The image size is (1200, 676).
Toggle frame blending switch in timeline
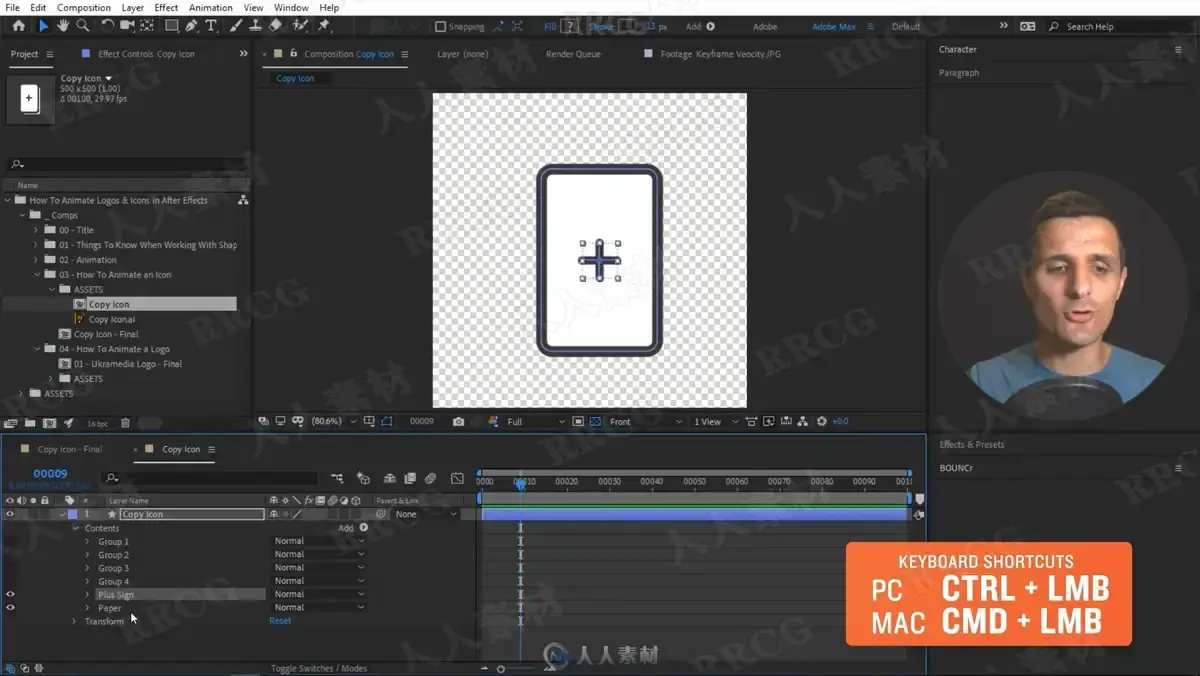pos(410,478)
